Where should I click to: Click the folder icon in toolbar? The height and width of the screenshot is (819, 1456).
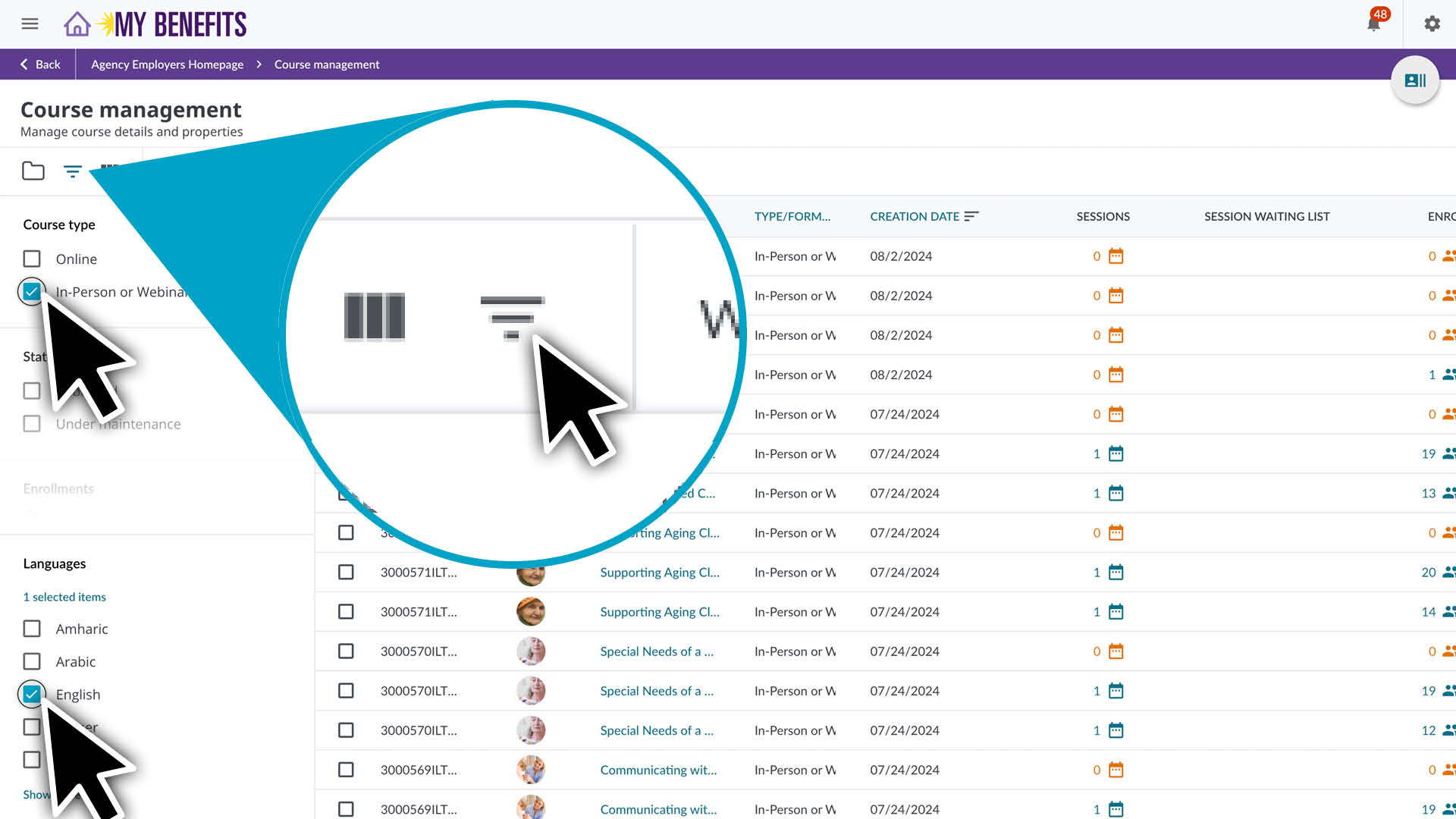point(33,171)
